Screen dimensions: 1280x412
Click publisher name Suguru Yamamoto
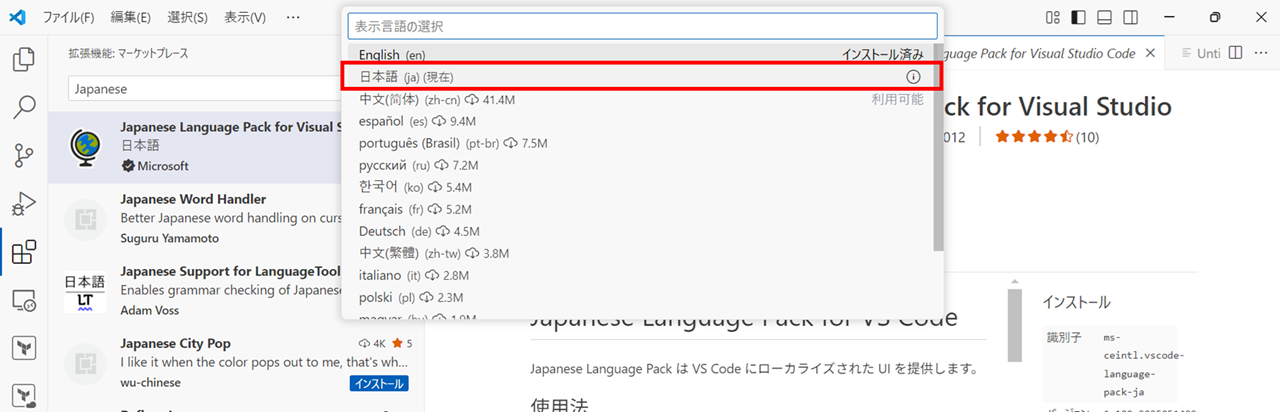pyautogui.click(x=169, y=239)
